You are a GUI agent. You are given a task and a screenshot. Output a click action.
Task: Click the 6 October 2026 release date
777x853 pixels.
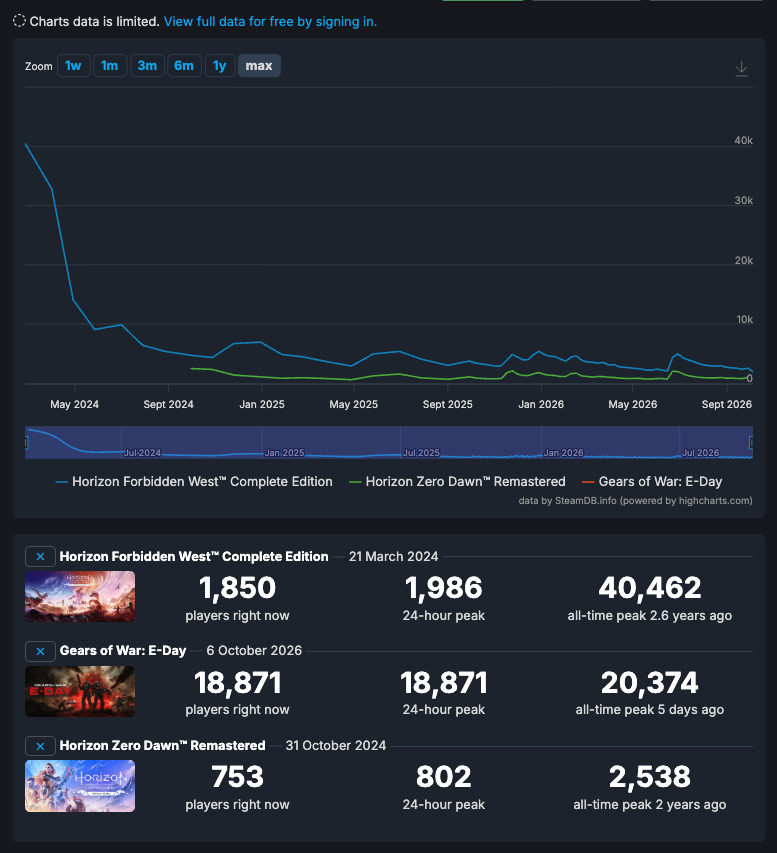(x=254, y=651)
